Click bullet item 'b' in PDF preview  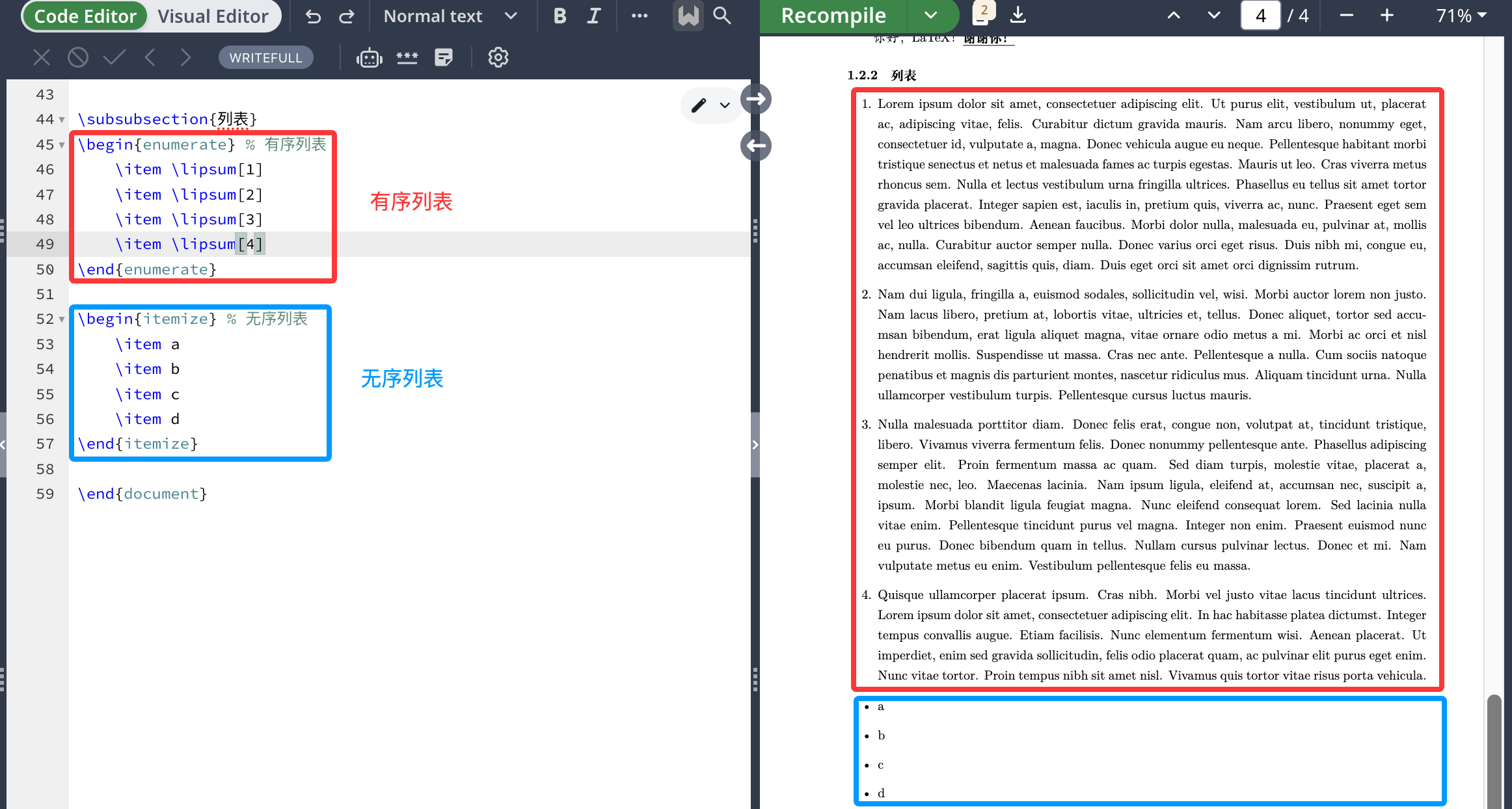(881, 736)
